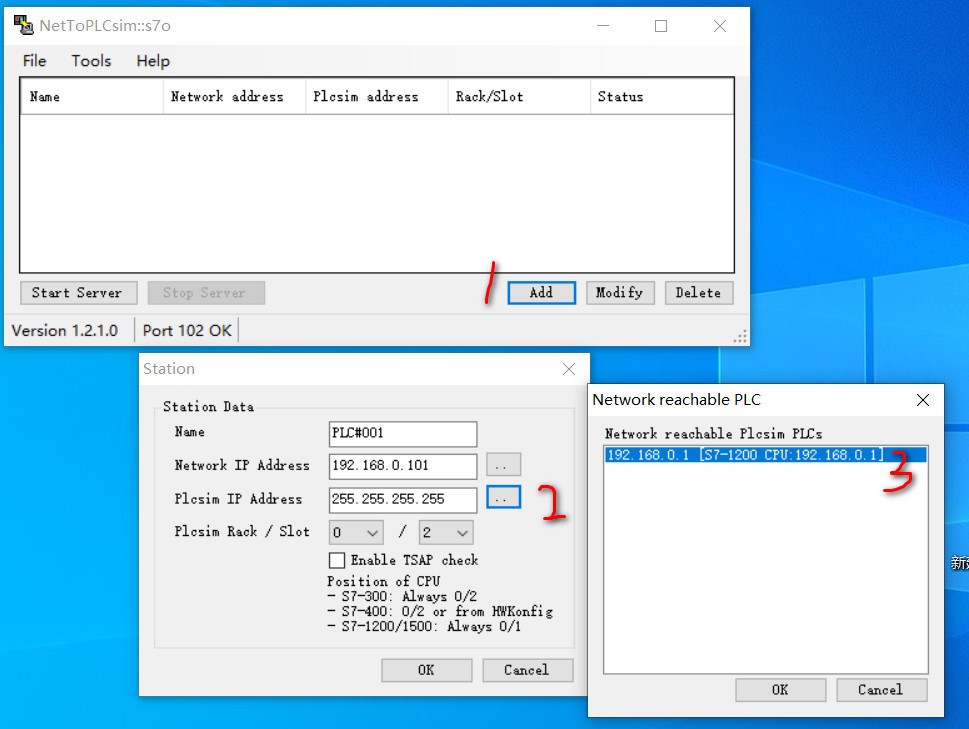Open browse button next to Network IP Address
969x729 pixels.
503,465
